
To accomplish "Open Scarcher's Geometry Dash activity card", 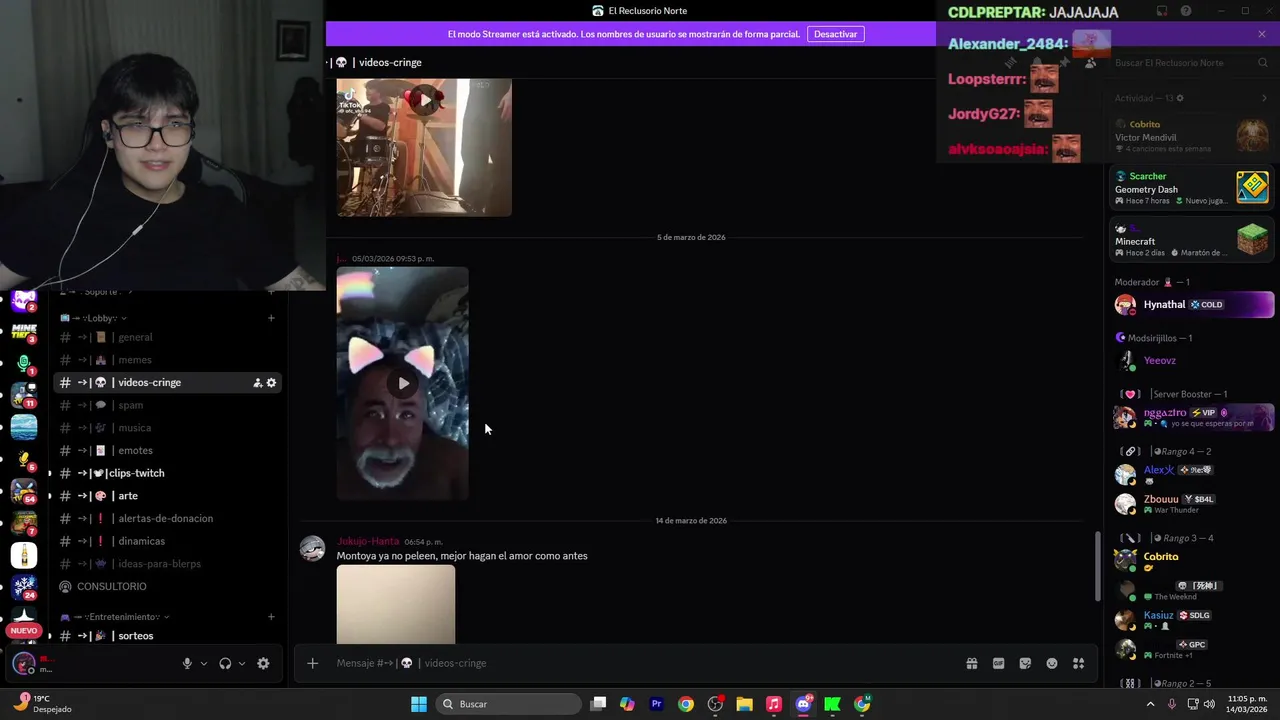I will [x=1192, y=187].
